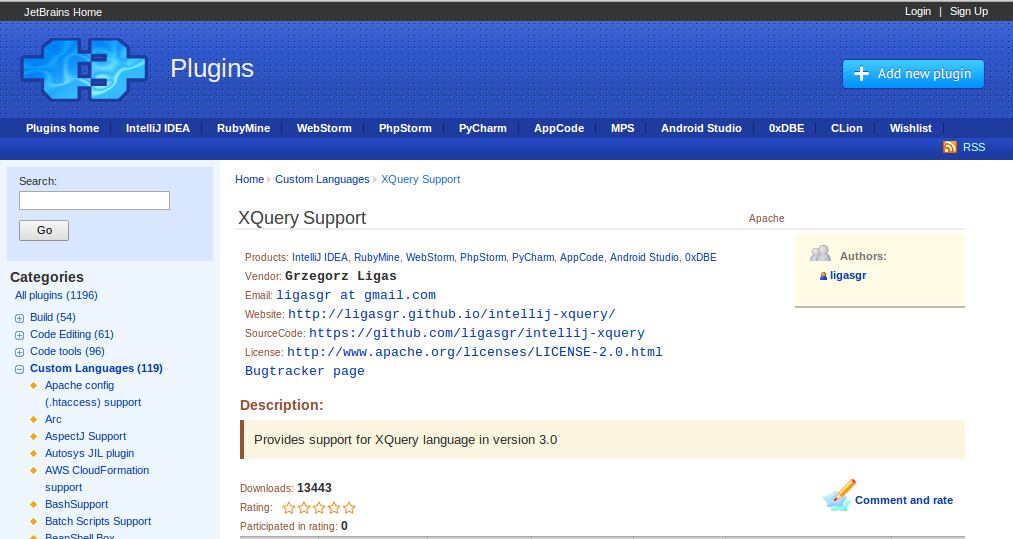Viewport: 1013px width, 539px height.
Task: Open the Arc plugin link
Action: pyautogui.click(x=53, y=419)
